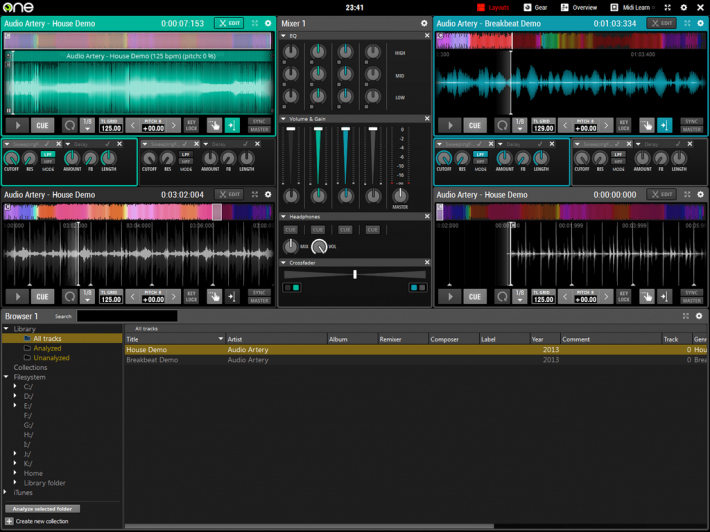Collapse the Library tree node

[6, 329]
